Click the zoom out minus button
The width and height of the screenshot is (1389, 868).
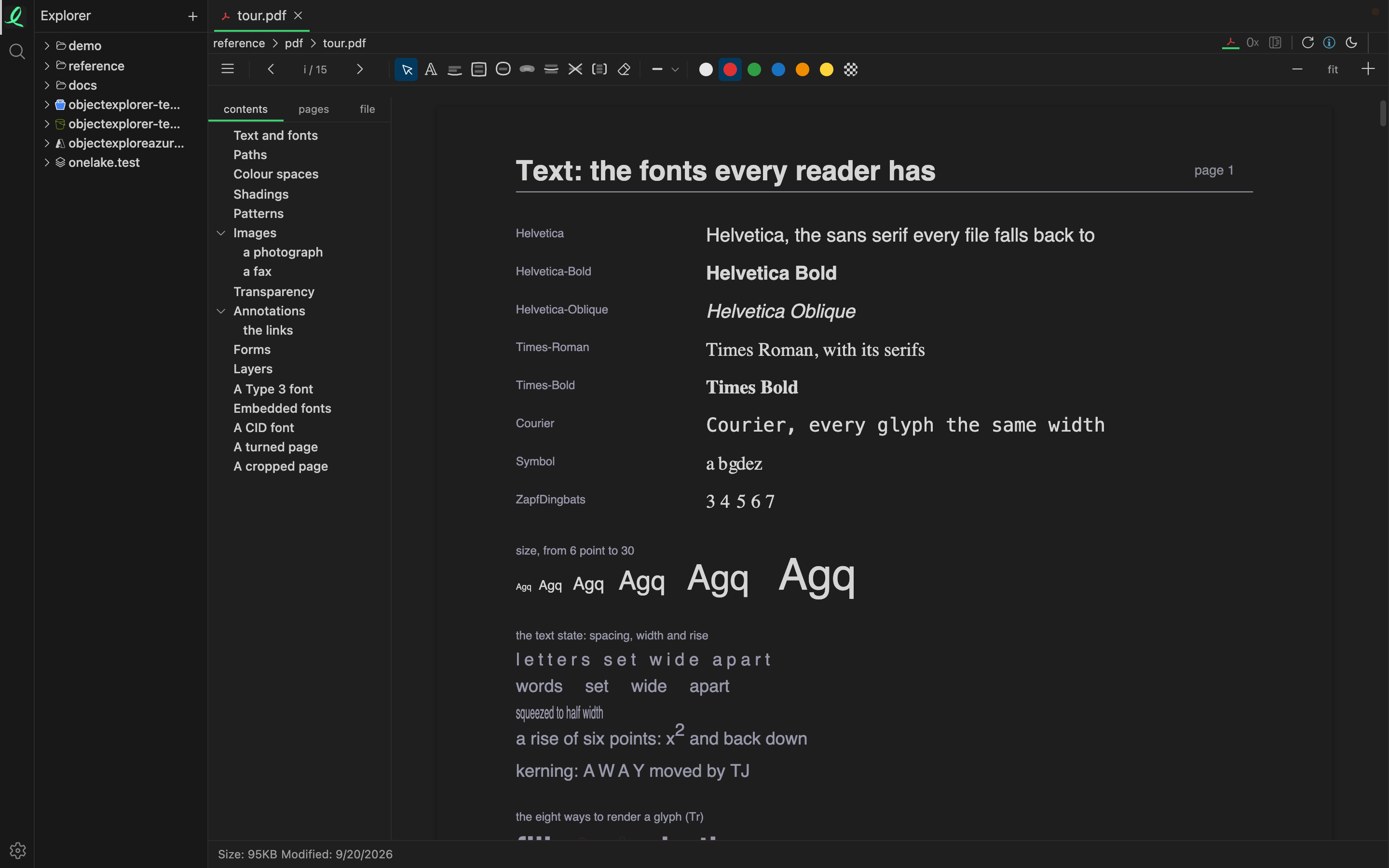[1297, 69]
